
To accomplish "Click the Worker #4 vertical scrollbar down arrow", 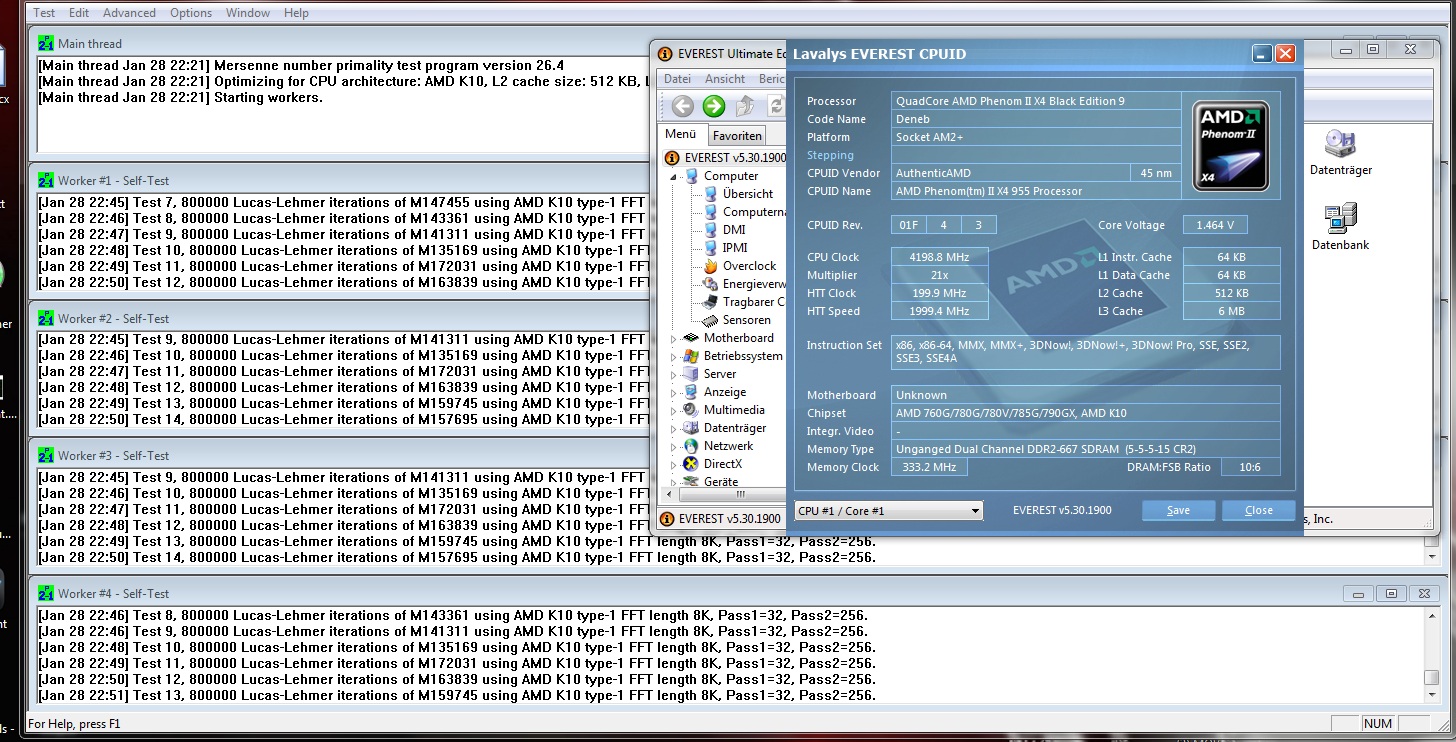I will (x=1434, y=696).
